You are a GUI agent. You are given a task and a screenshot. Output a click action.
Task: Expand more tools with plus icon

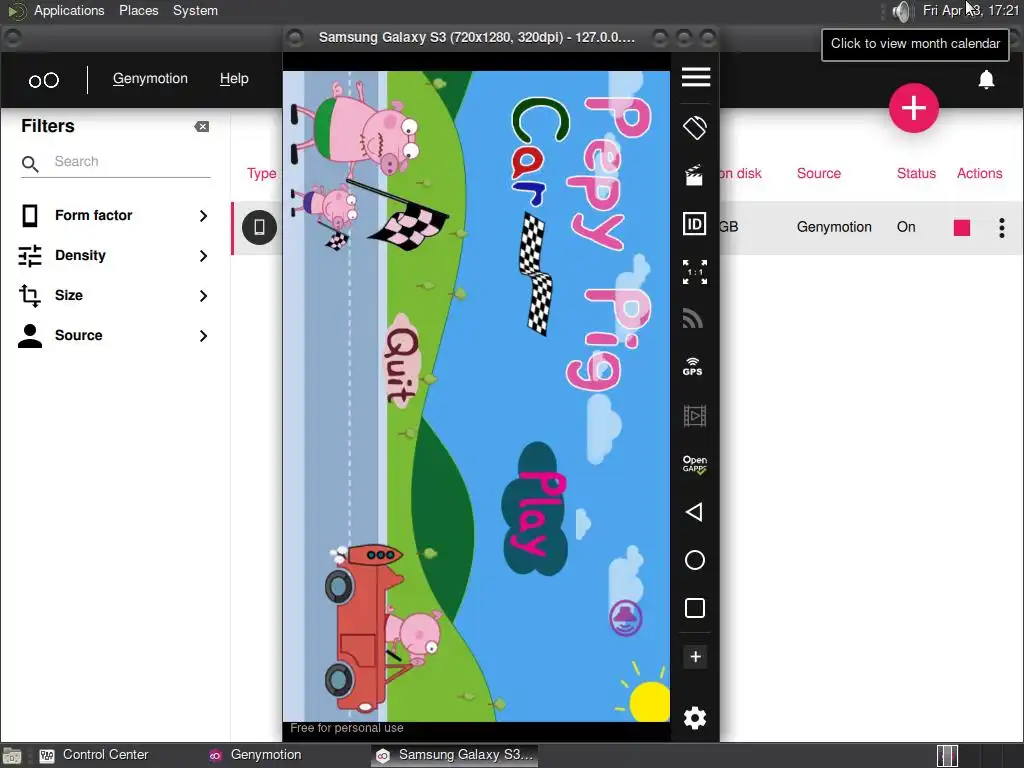pos(696,656)
